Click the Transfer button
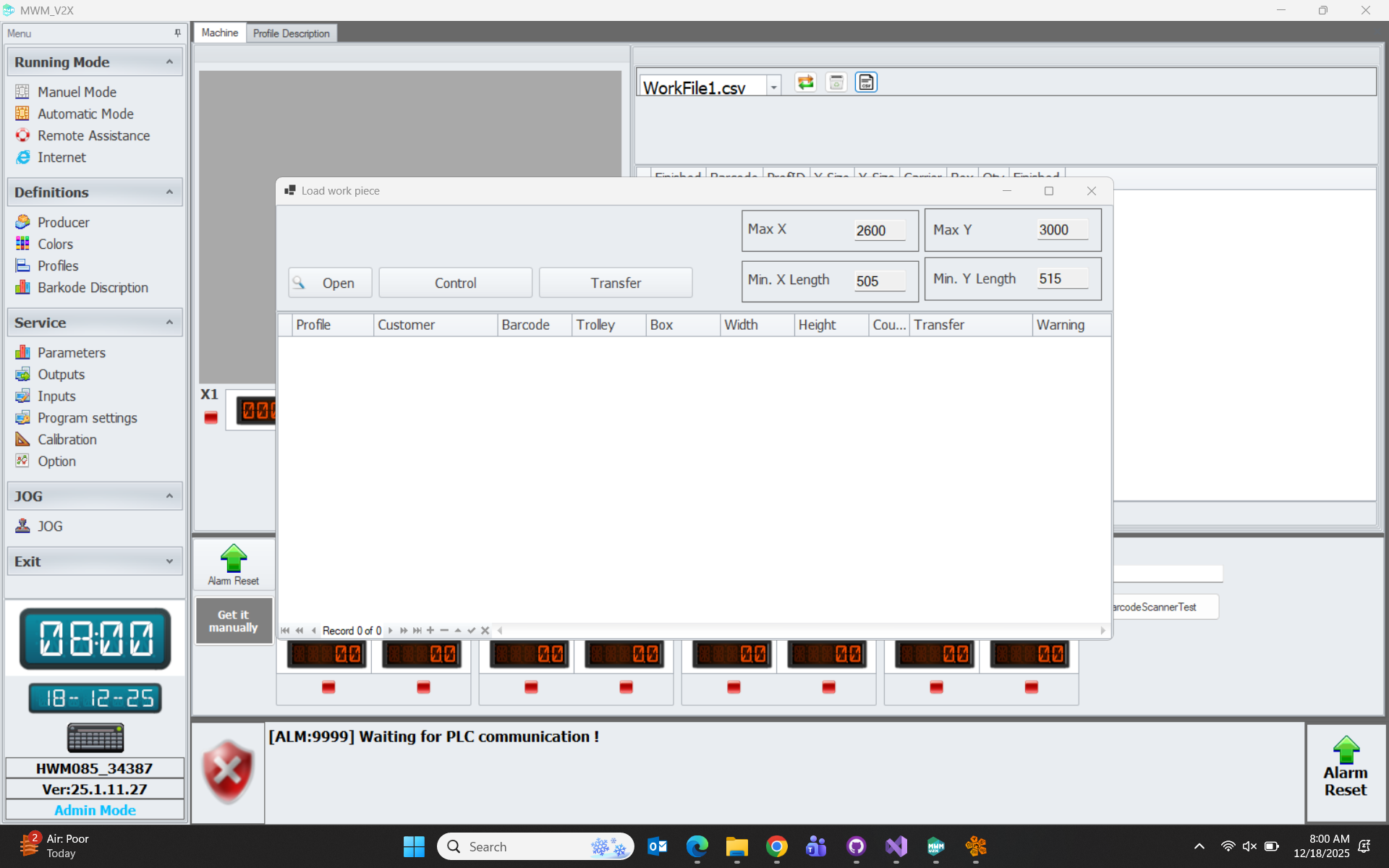Screen dimensions: 1389x868 (x=615, y=283)
